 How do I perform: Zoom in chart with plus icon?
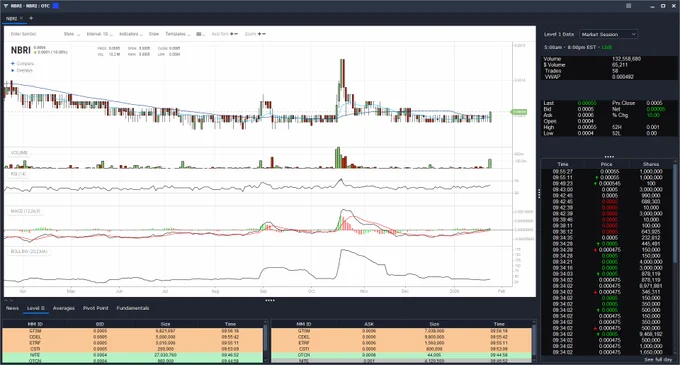pos(259,34)
